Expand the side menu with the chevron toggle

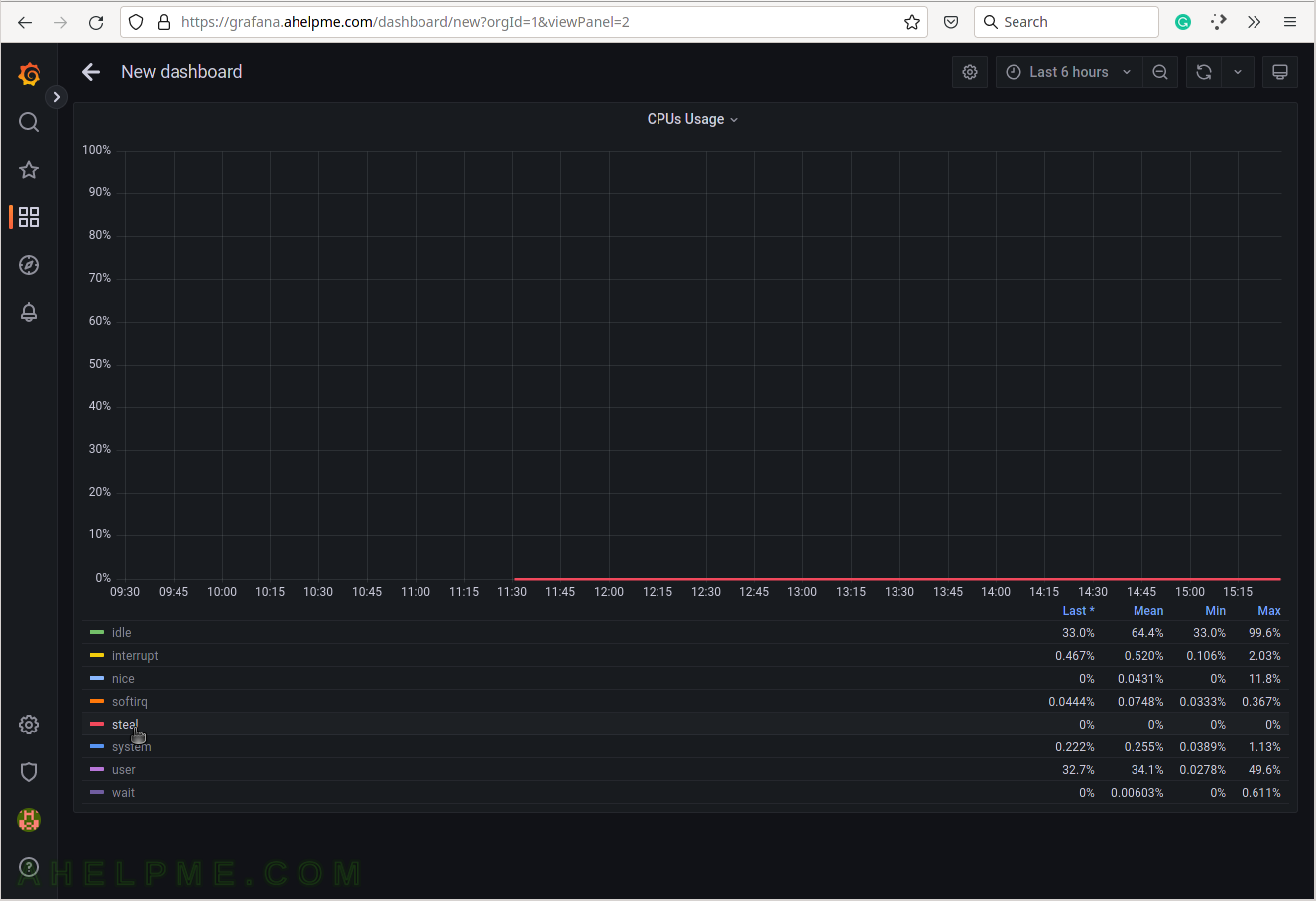tap(57, 97)
